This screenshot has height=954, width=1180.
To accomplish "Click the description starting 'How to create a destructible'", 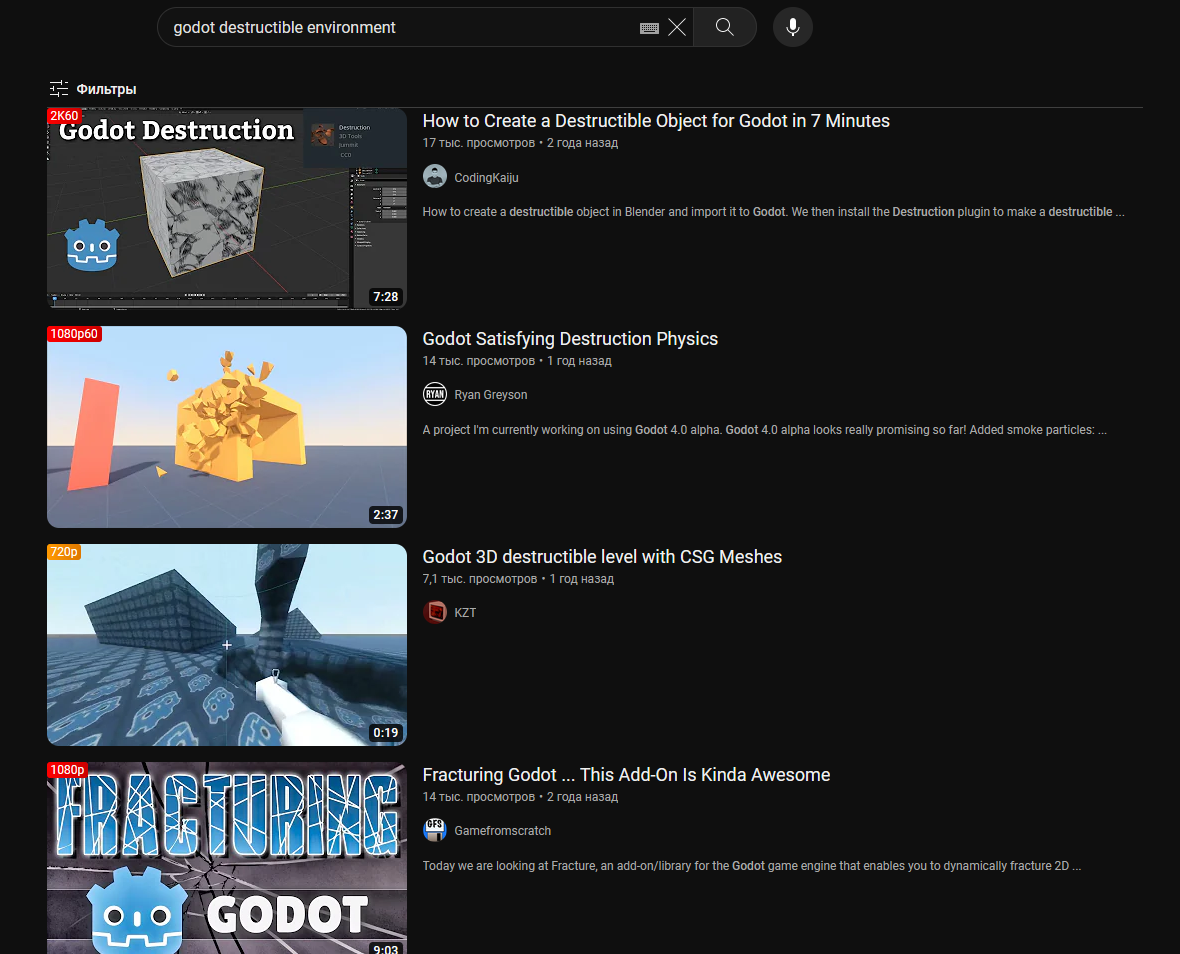I will coord(774,212).
